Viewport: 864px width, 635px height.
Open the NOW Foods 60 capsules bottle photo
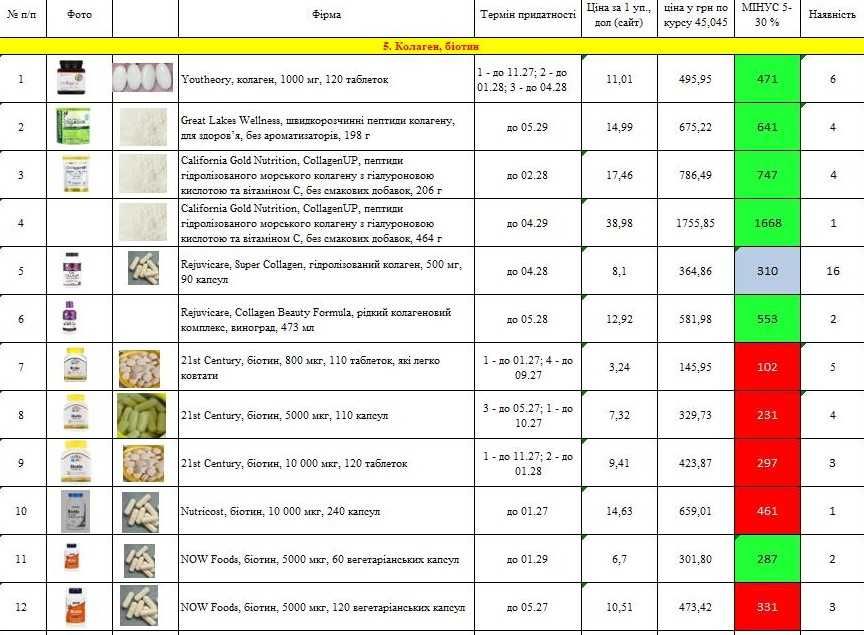coord(72,557)
